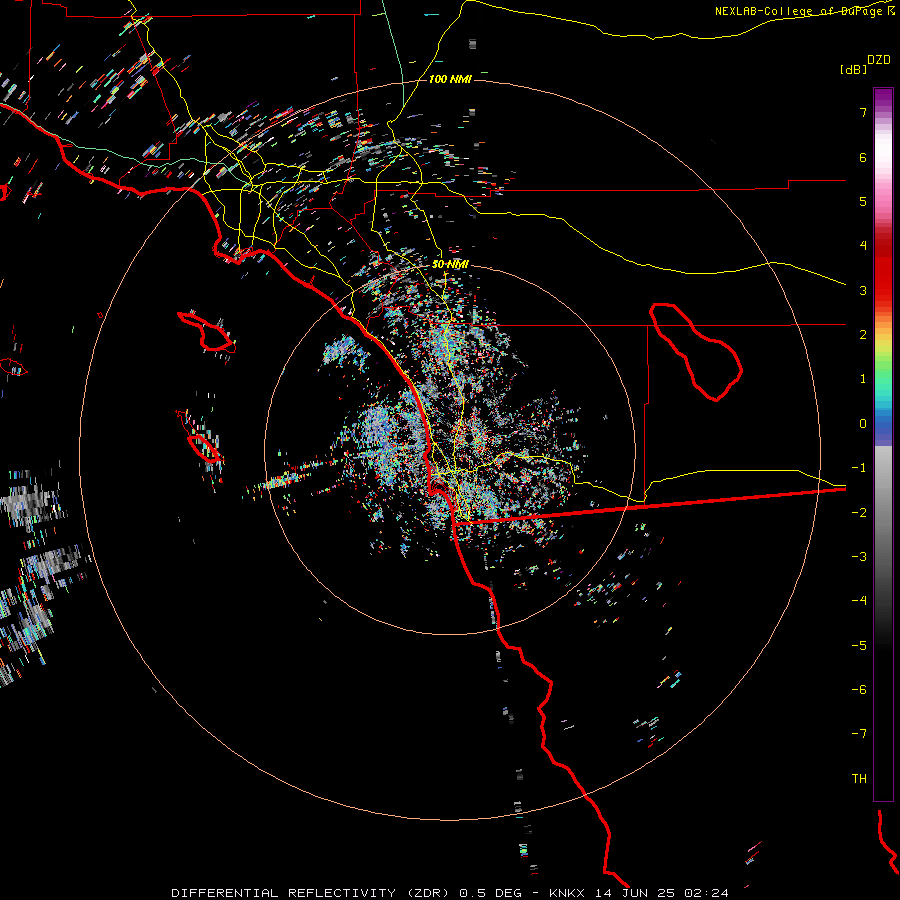Click the 7 value on the scale

(863, 112)
